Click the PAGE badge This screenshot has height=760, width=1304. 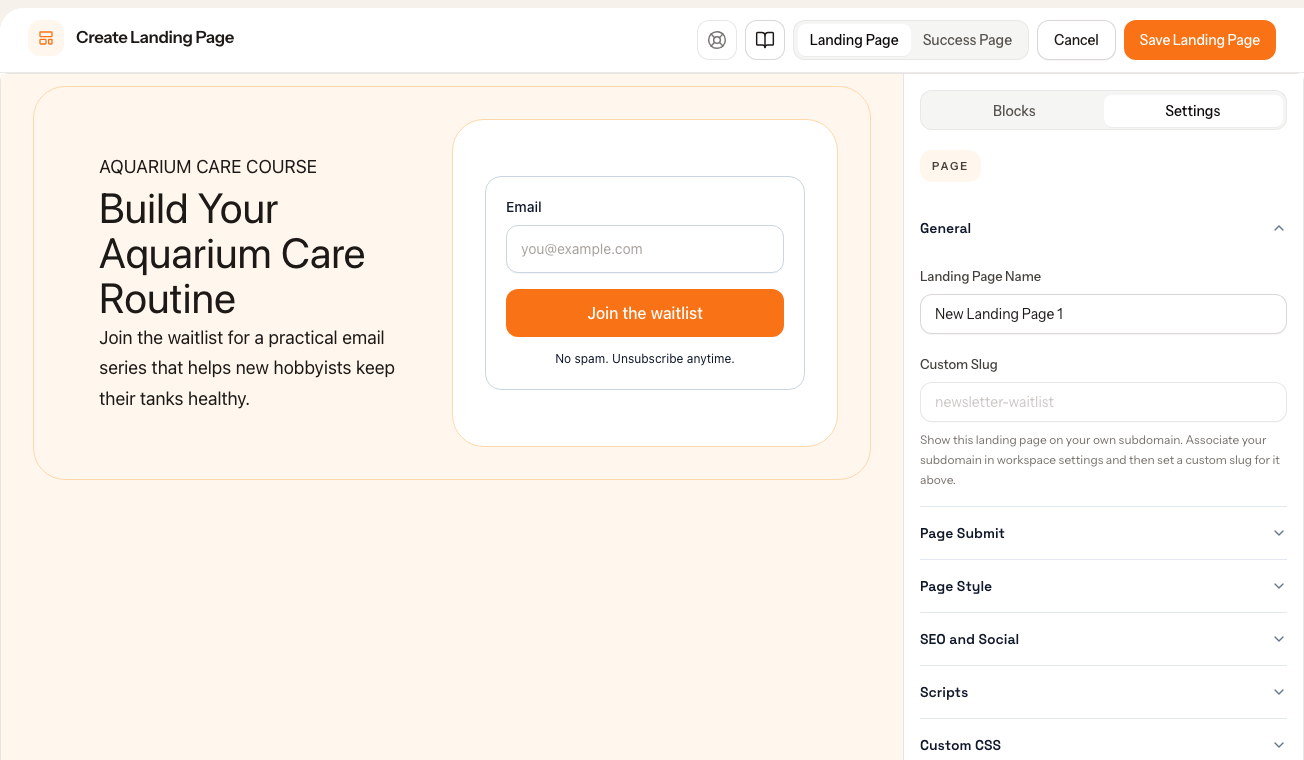tap(950, 166)
